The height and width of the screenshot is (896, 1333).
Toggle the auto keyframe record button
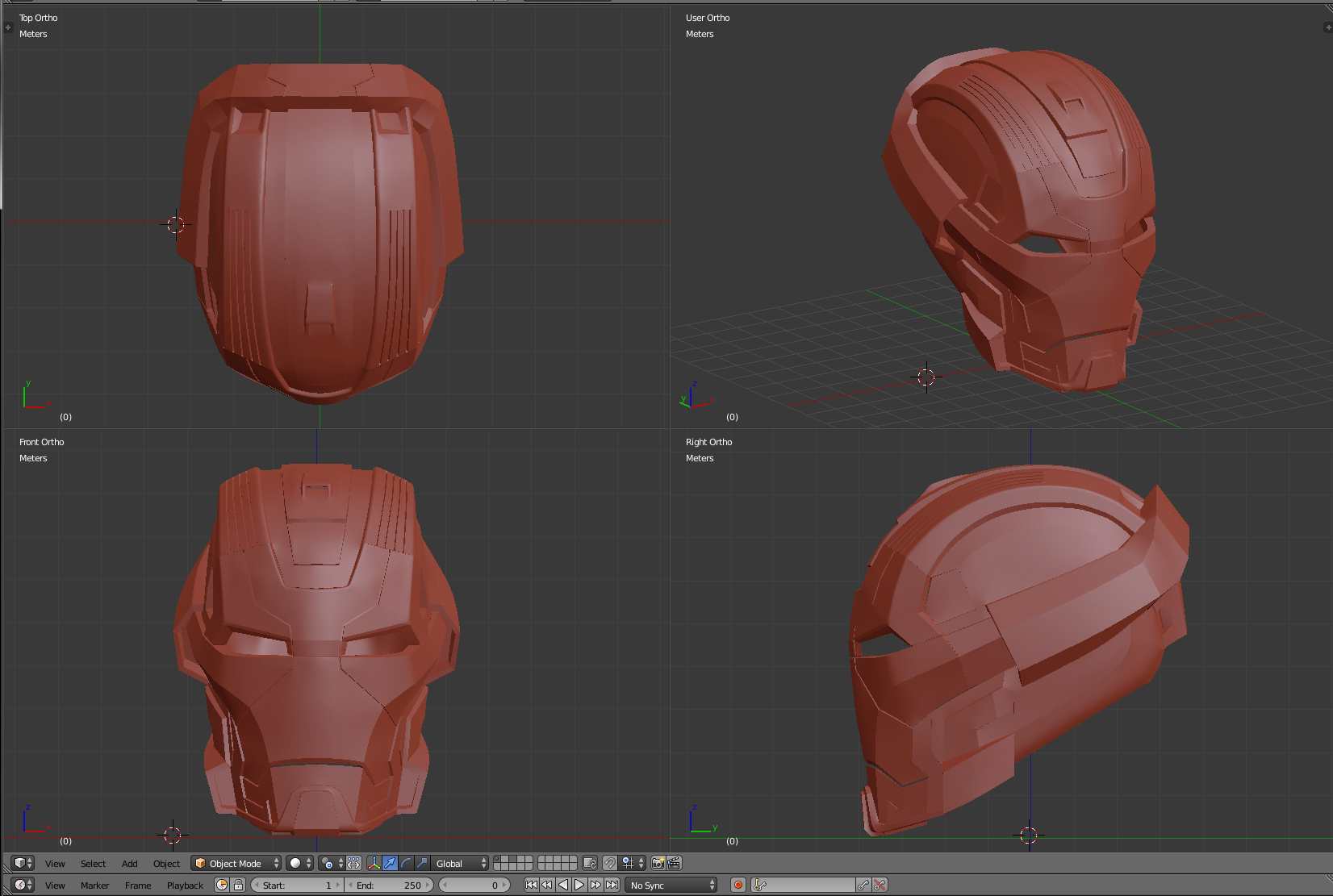tap(738, 885)
